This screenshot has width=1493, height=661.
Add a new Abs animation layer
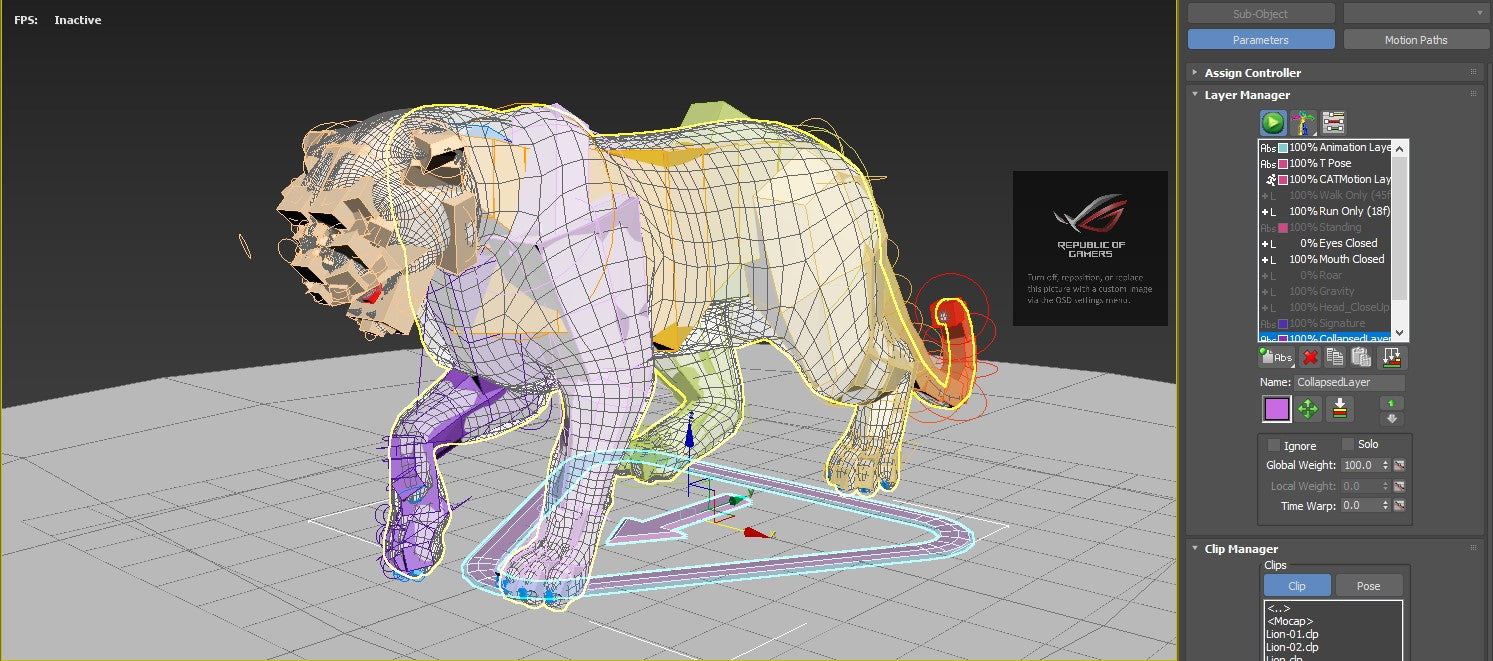[1276, 357]
